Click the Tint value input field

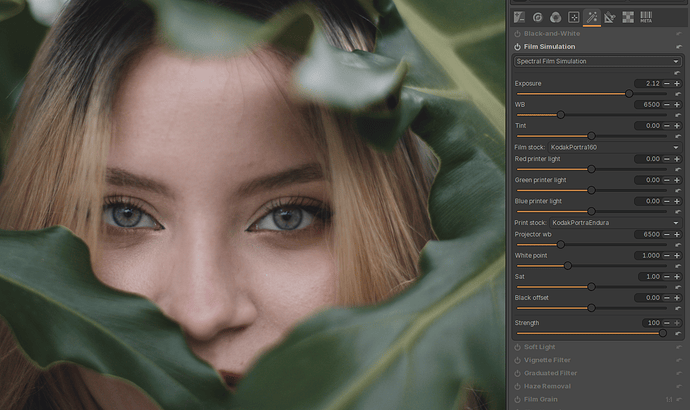[x=647, y=126]
